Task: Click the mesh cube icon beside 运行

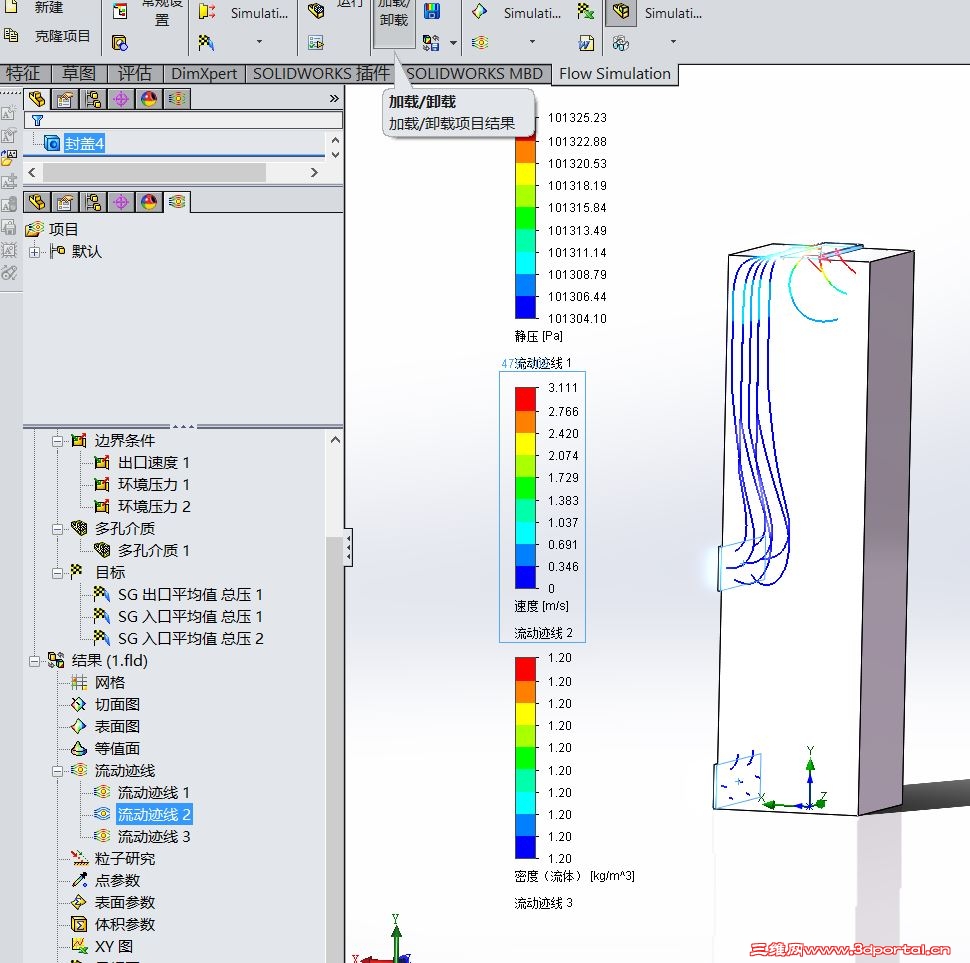Action: pyautogui.click(x=316, y=11)
